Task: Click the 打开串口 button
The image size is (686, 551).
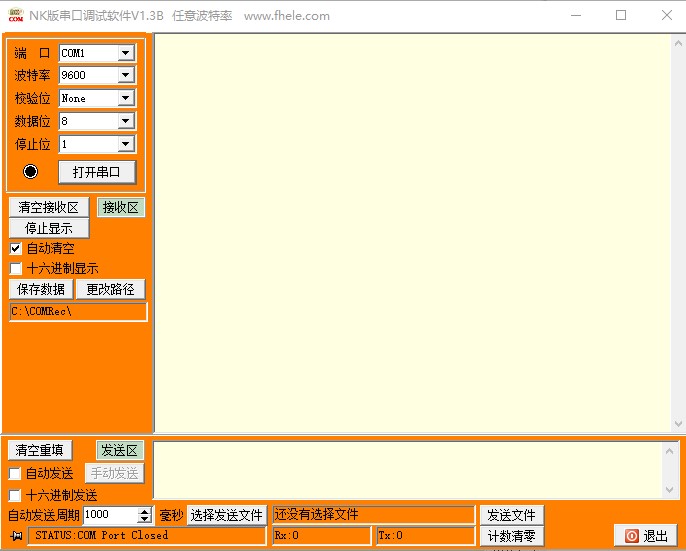Action: 97,172
